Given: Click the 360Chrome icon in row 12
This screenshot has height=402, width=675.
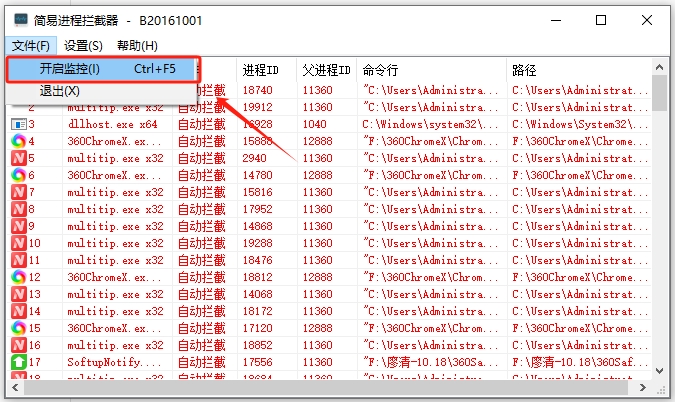Looking at the screenshot, I should click(x=19, y=277).
